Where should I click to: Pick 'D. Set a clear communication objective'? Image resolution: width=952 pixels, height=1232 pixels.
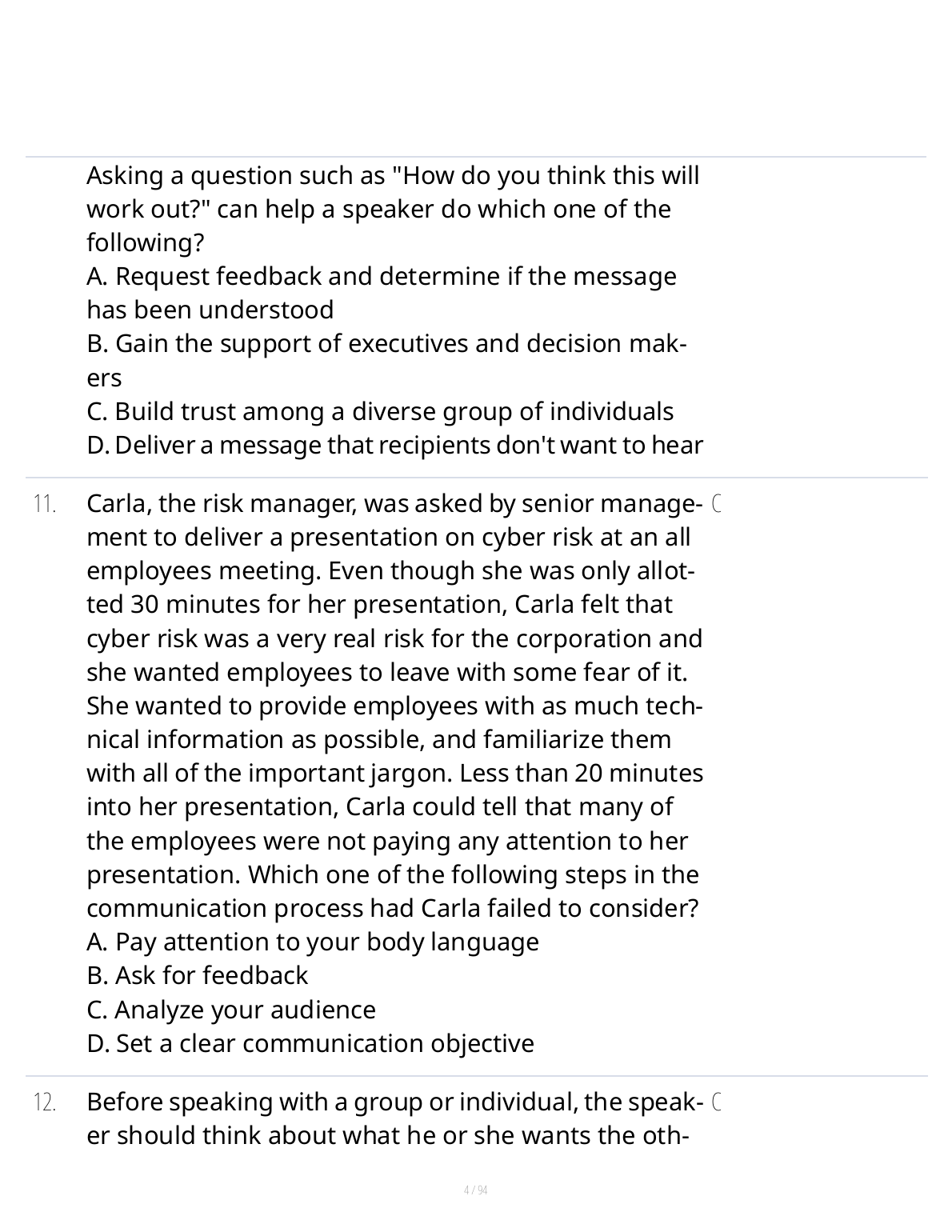click(x=310, y=1044)
